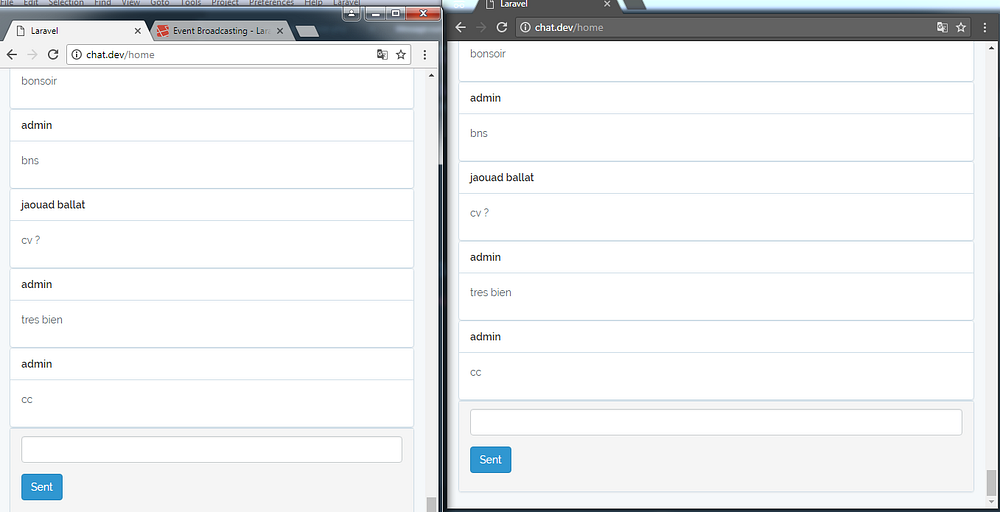Close the Event Broadcasting tab

[x=281, y=31]
